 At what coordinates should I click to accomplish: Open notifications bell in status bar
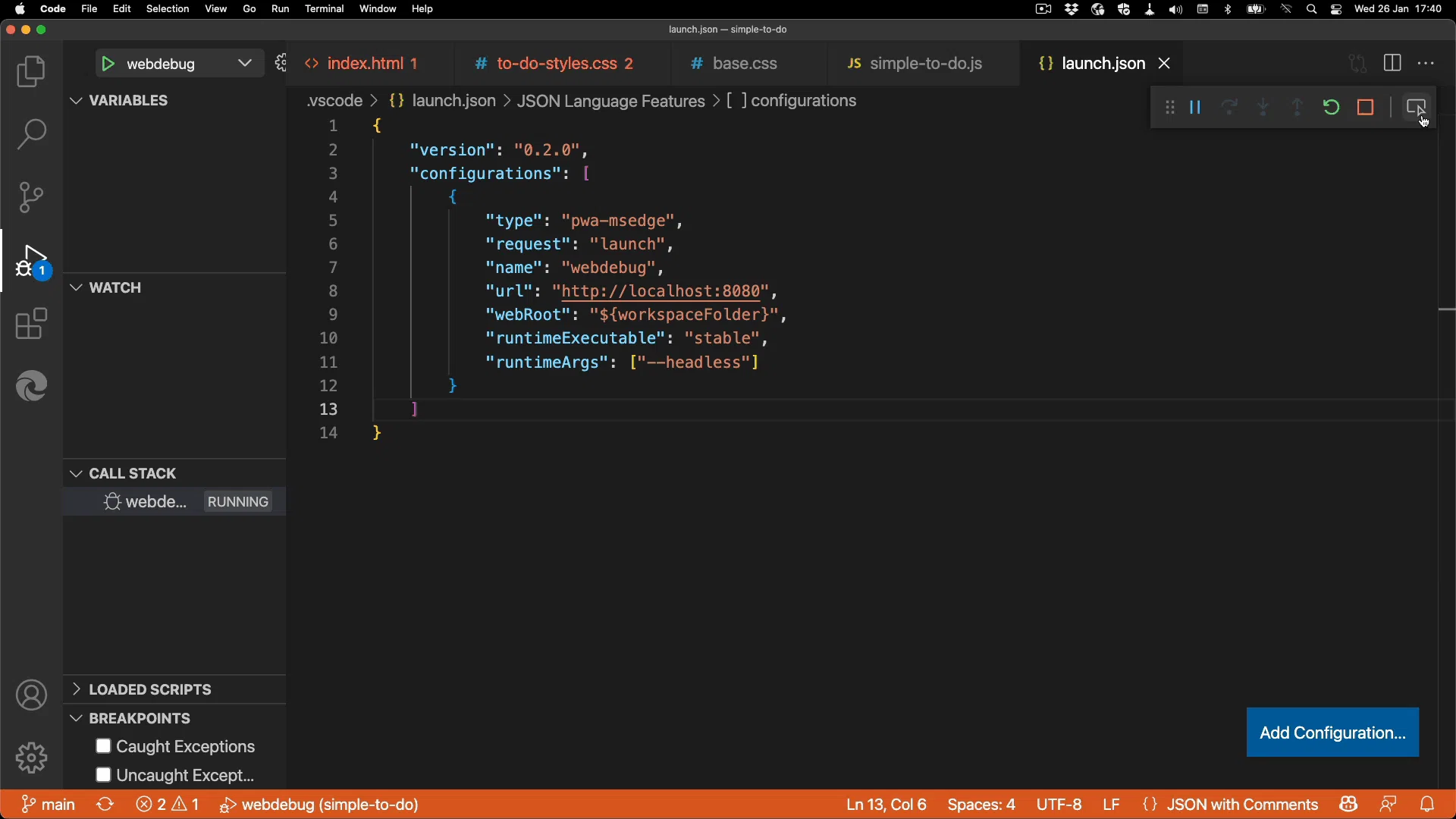(1427, 805)
